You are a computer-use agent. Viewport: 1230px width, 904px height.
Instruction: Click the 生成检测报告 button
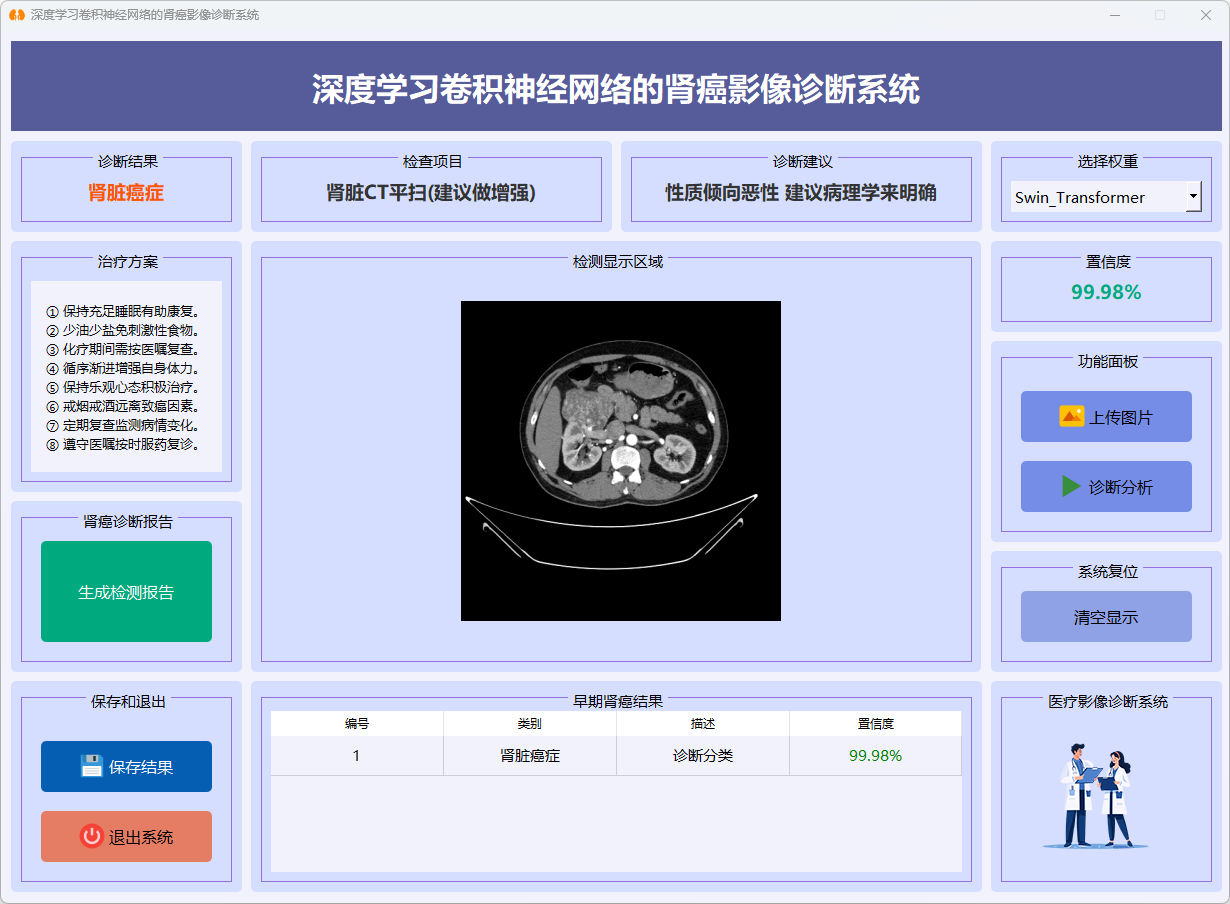[126, 592]
